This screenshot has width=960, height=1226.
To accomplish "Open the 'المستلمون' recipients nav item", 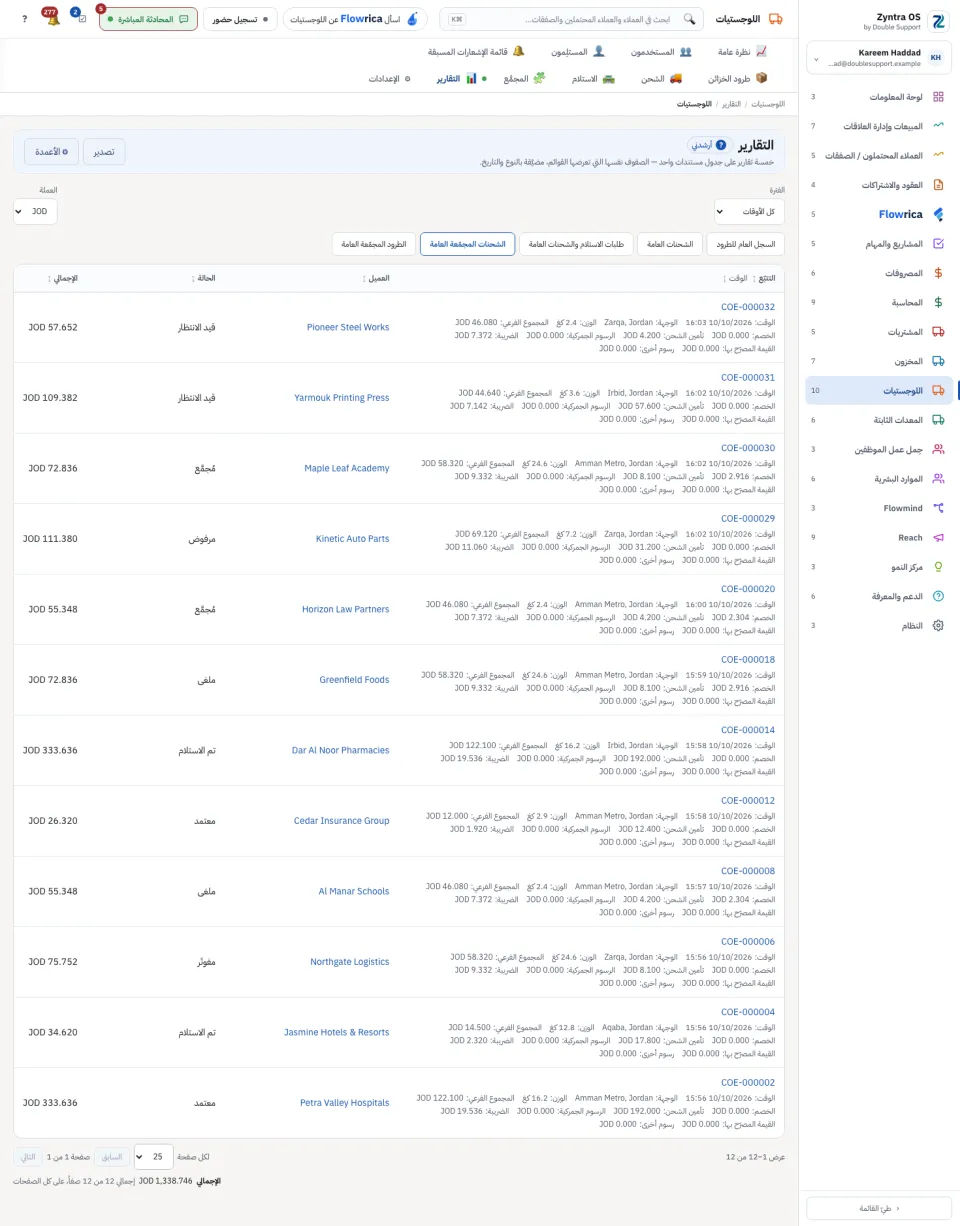I will [578, 51].
